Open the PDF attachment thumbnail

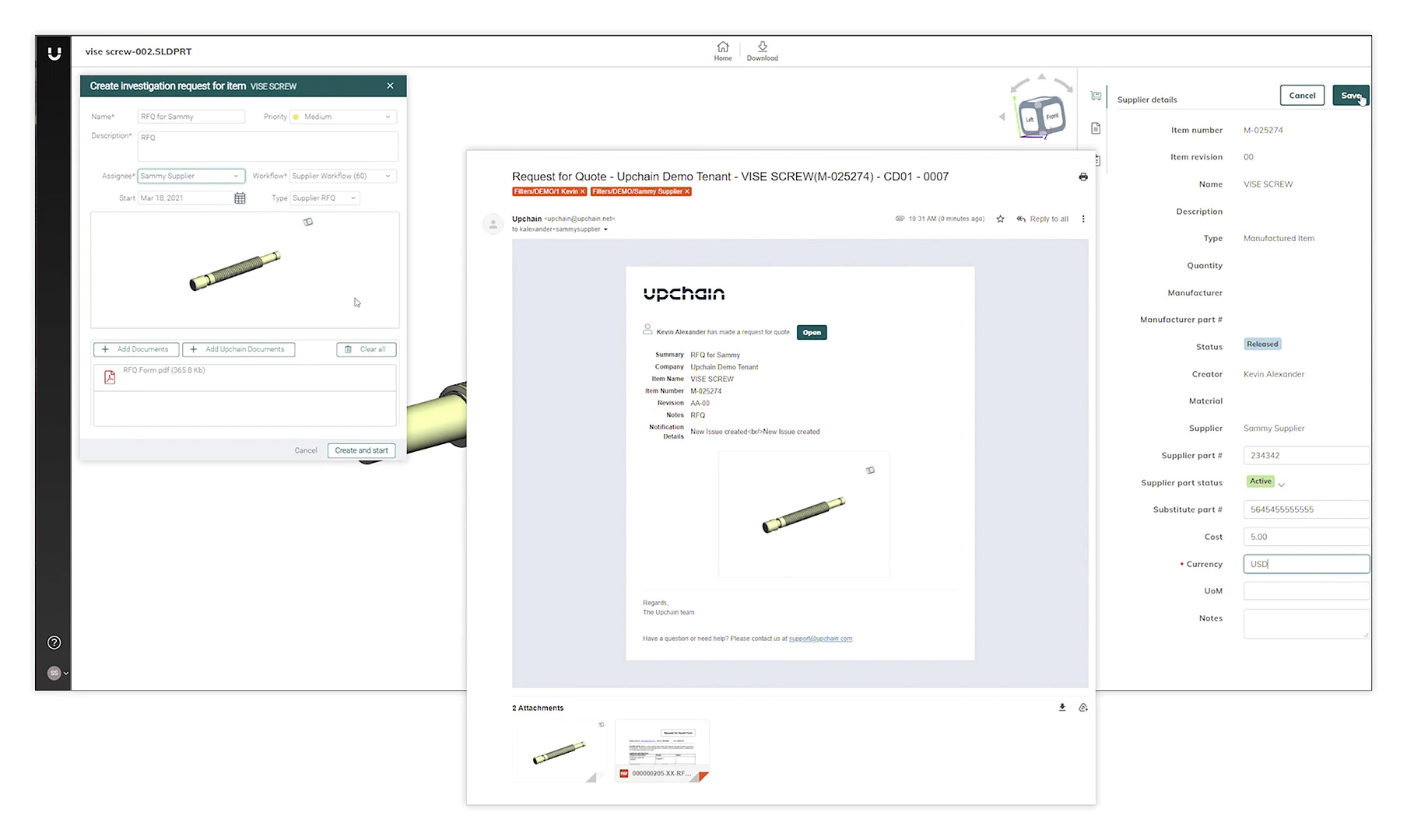[662, 751]
